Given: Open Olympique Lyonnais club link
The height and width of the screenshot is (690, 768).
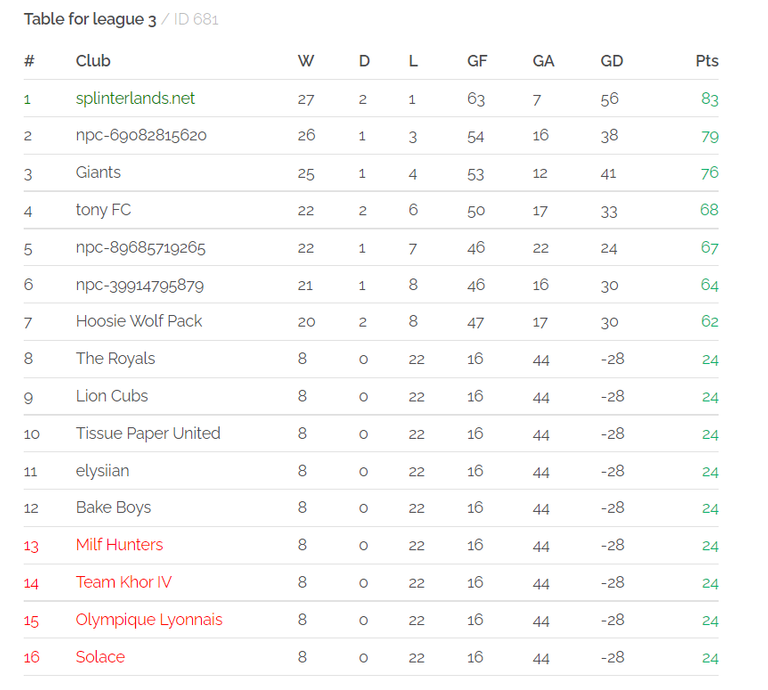Looking at the screenshot, I should pos(149,619).
